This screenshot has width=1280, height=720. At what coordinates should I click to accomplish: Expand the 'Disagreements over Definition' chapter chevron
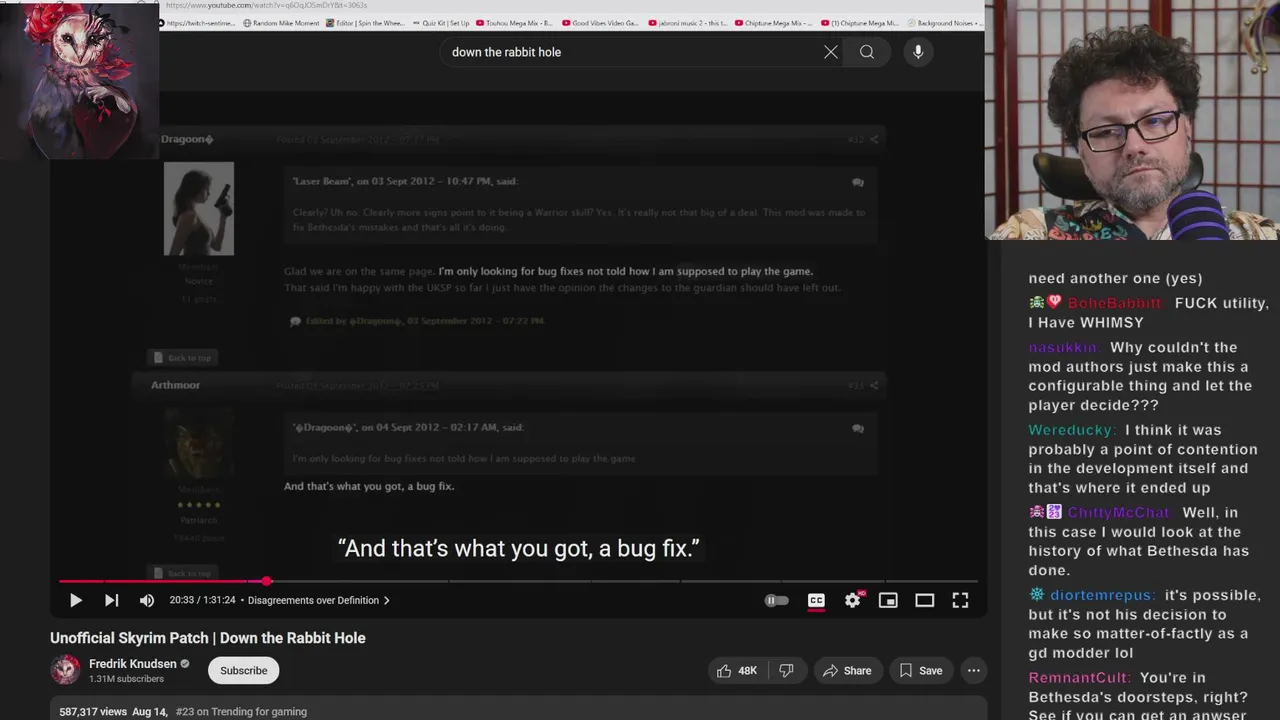386,600
